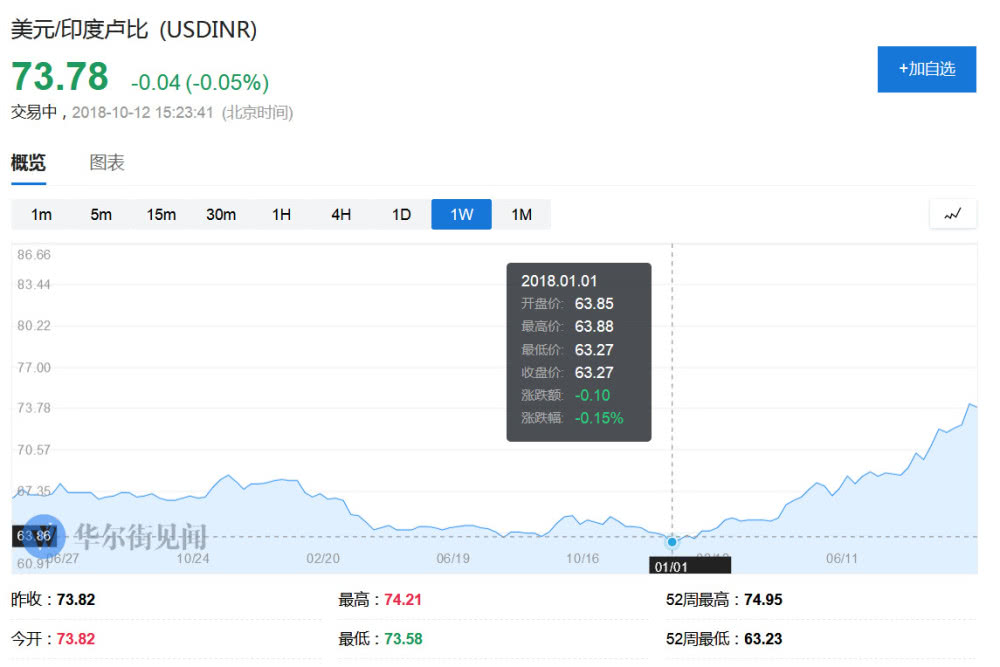Click tooltip 涨跌额 value -0.10

(x=592, y=395)
